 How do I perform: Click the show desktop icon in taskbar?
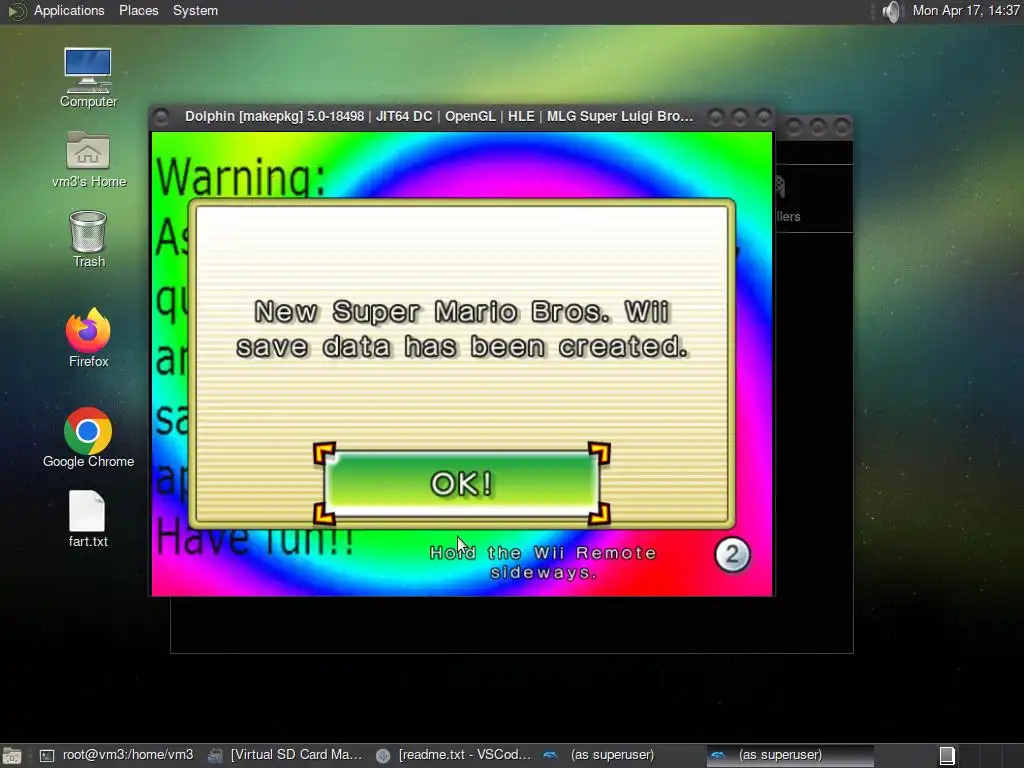pos(12,756)
